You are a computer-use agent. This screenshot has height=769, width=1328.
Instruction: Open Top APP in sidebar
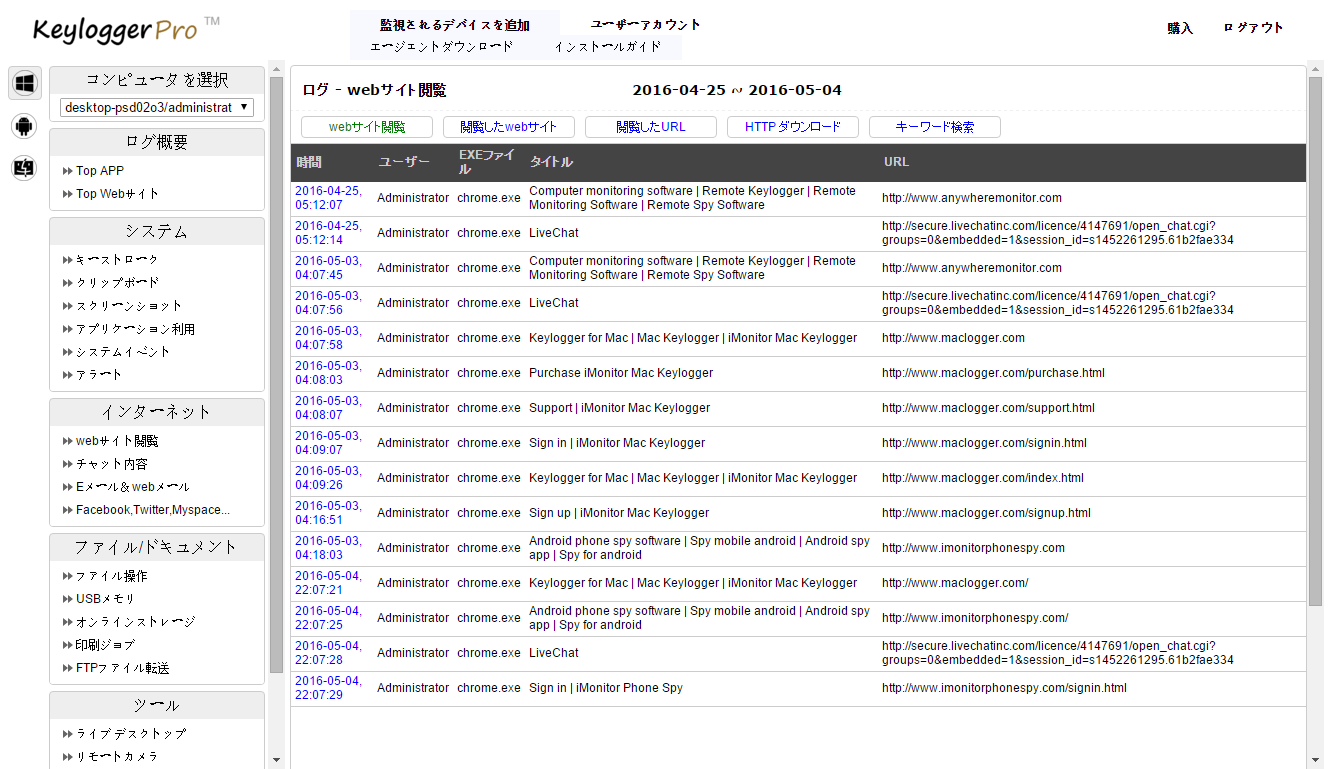point(100,171)
